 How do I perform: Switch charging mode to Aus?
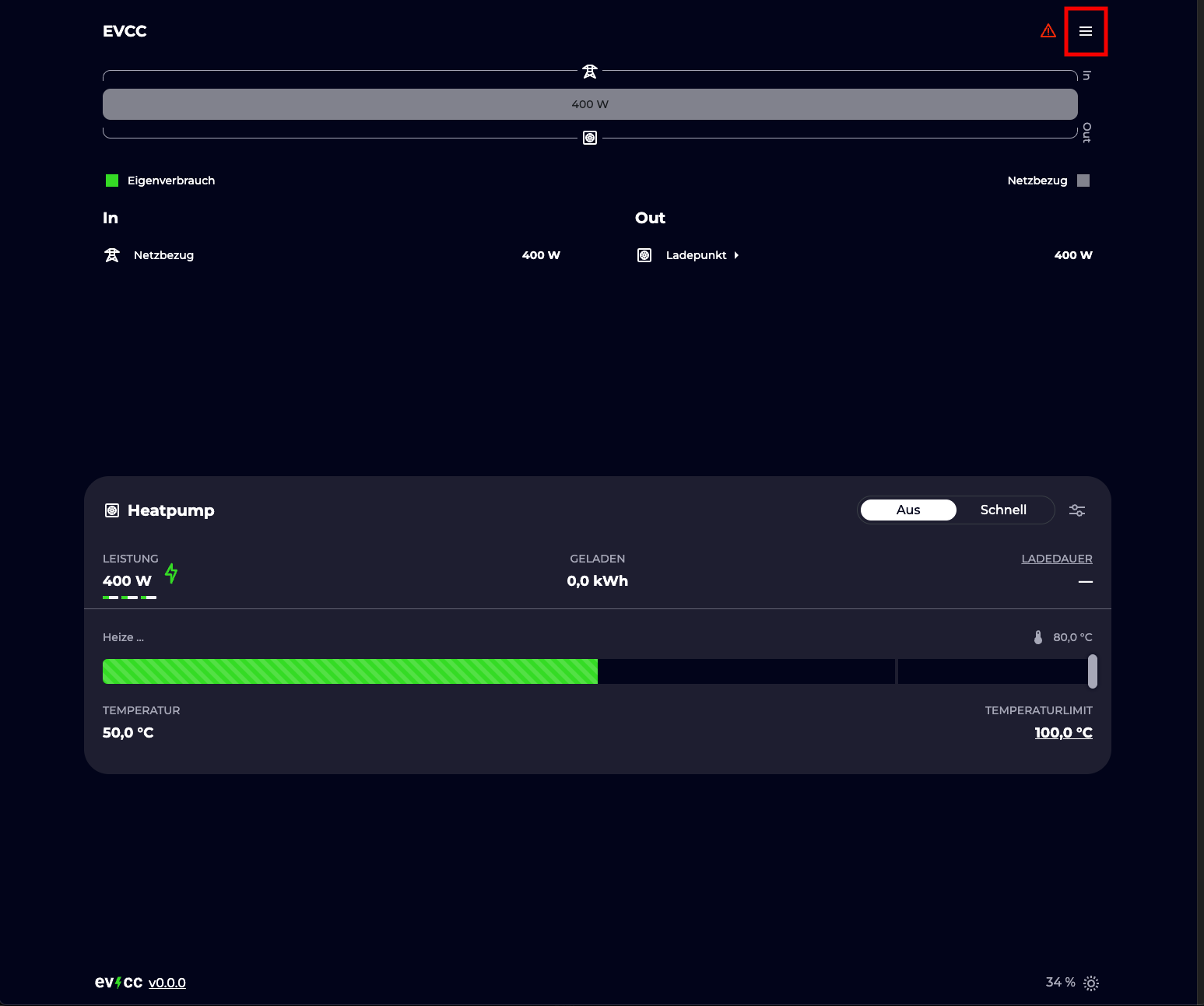(907, 510)
